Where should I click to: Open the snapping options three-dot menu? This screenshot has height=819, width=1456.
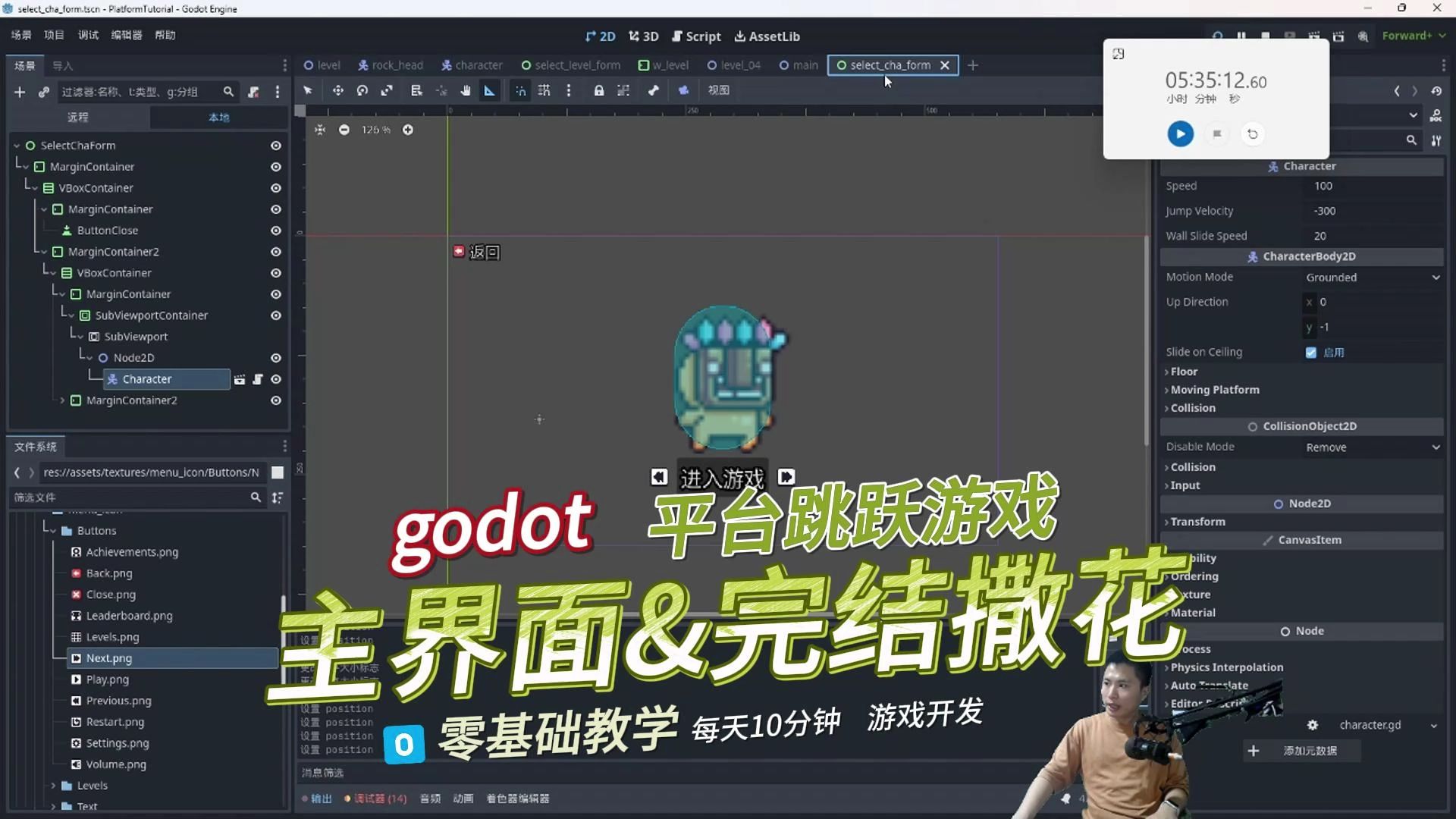tap(569, 90)
